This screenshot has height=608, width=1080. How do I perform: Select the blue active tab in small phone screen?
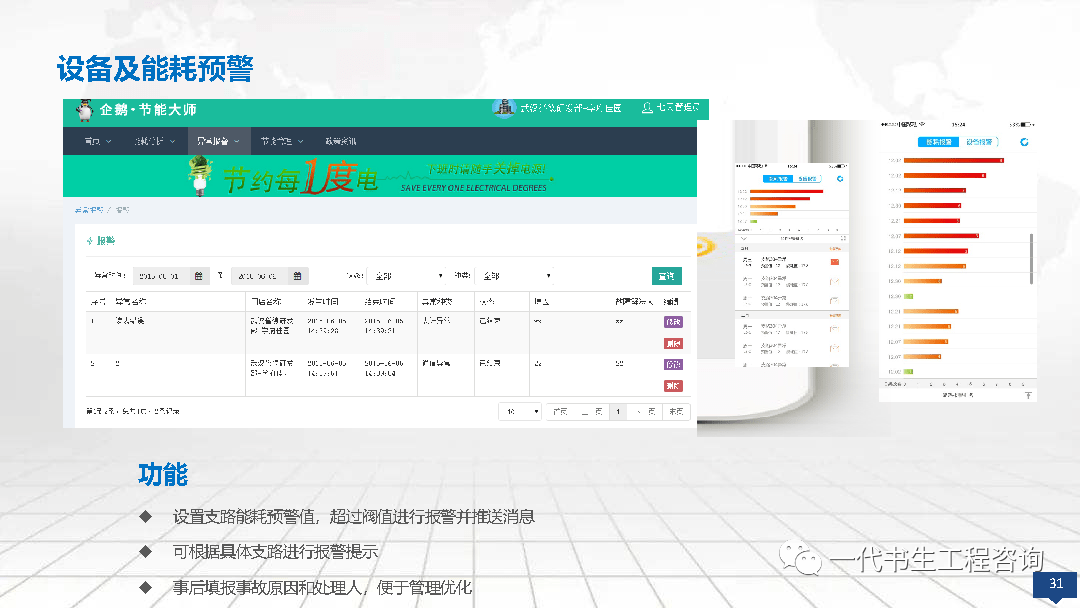point(778,178)
